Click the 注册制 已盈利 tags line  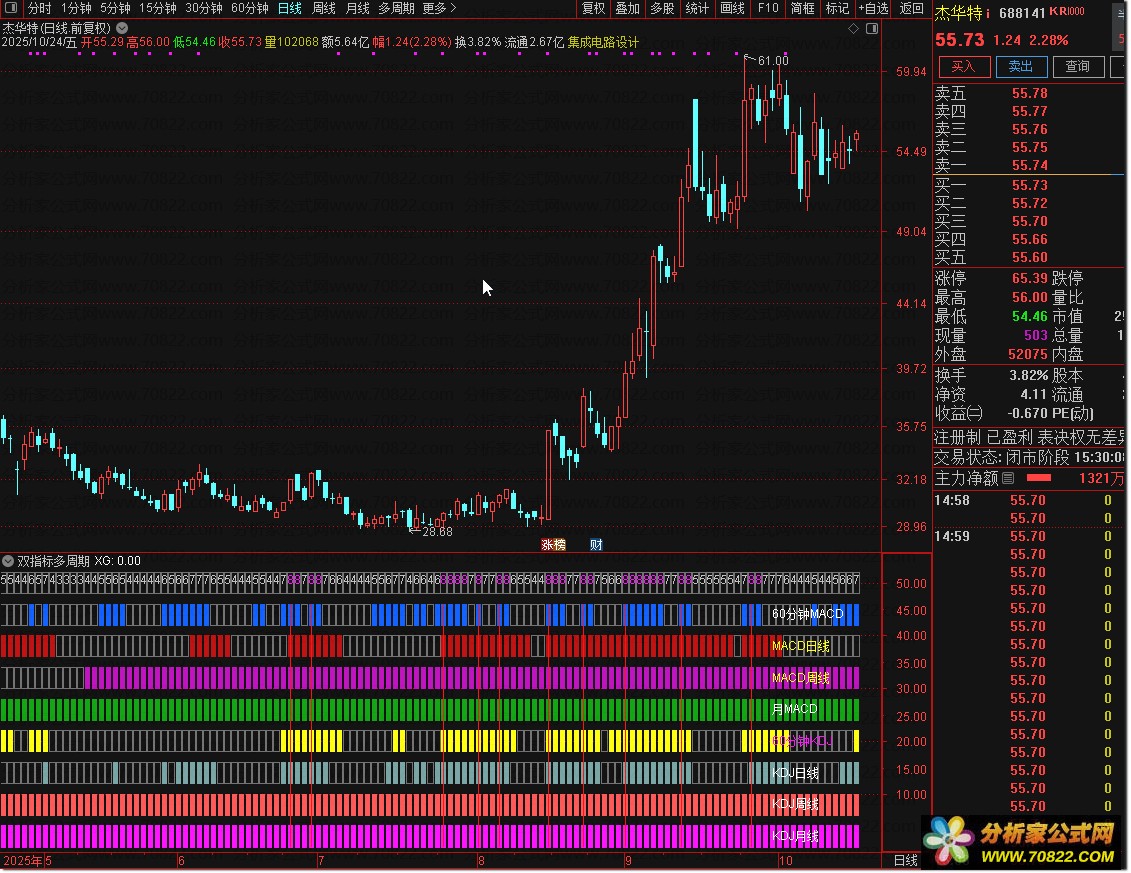[1029, 437]
